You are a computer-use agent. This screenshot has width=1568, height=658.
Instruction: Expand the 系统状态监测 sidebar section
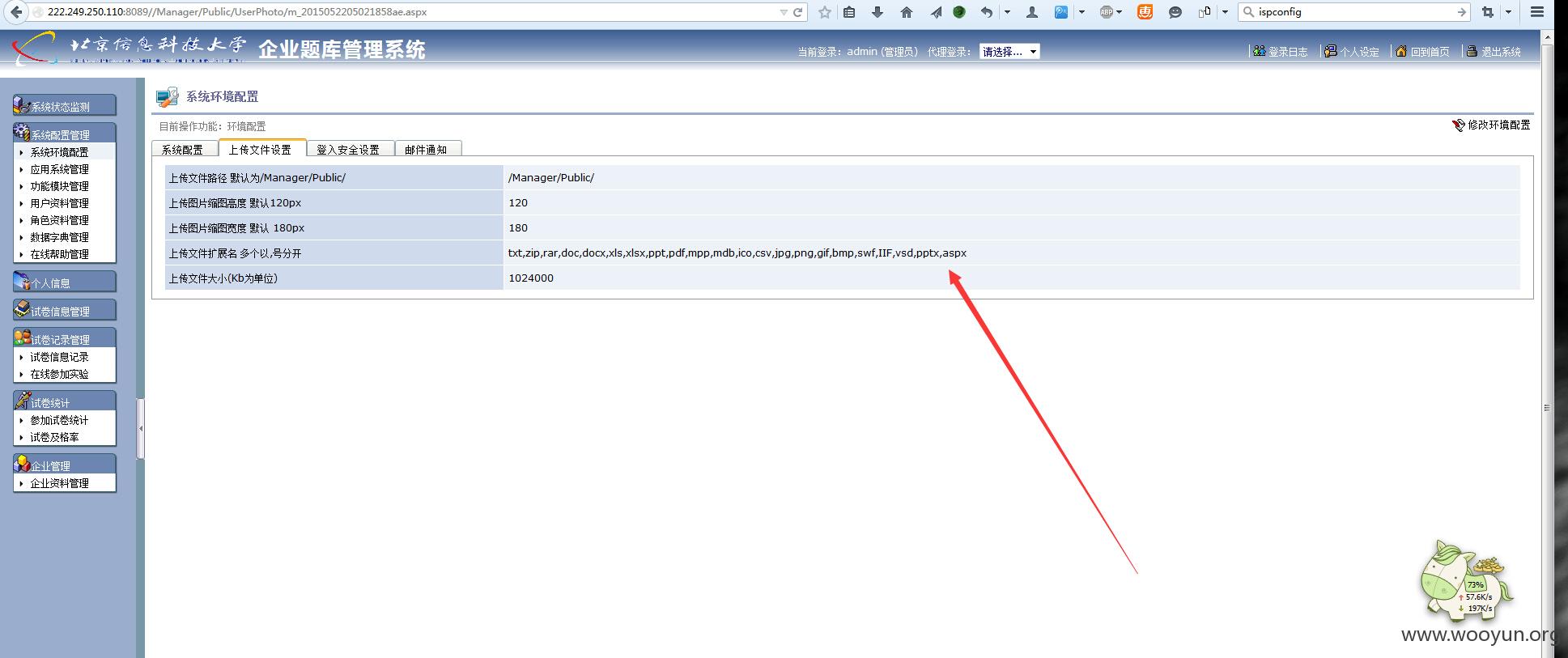[65, 105]
